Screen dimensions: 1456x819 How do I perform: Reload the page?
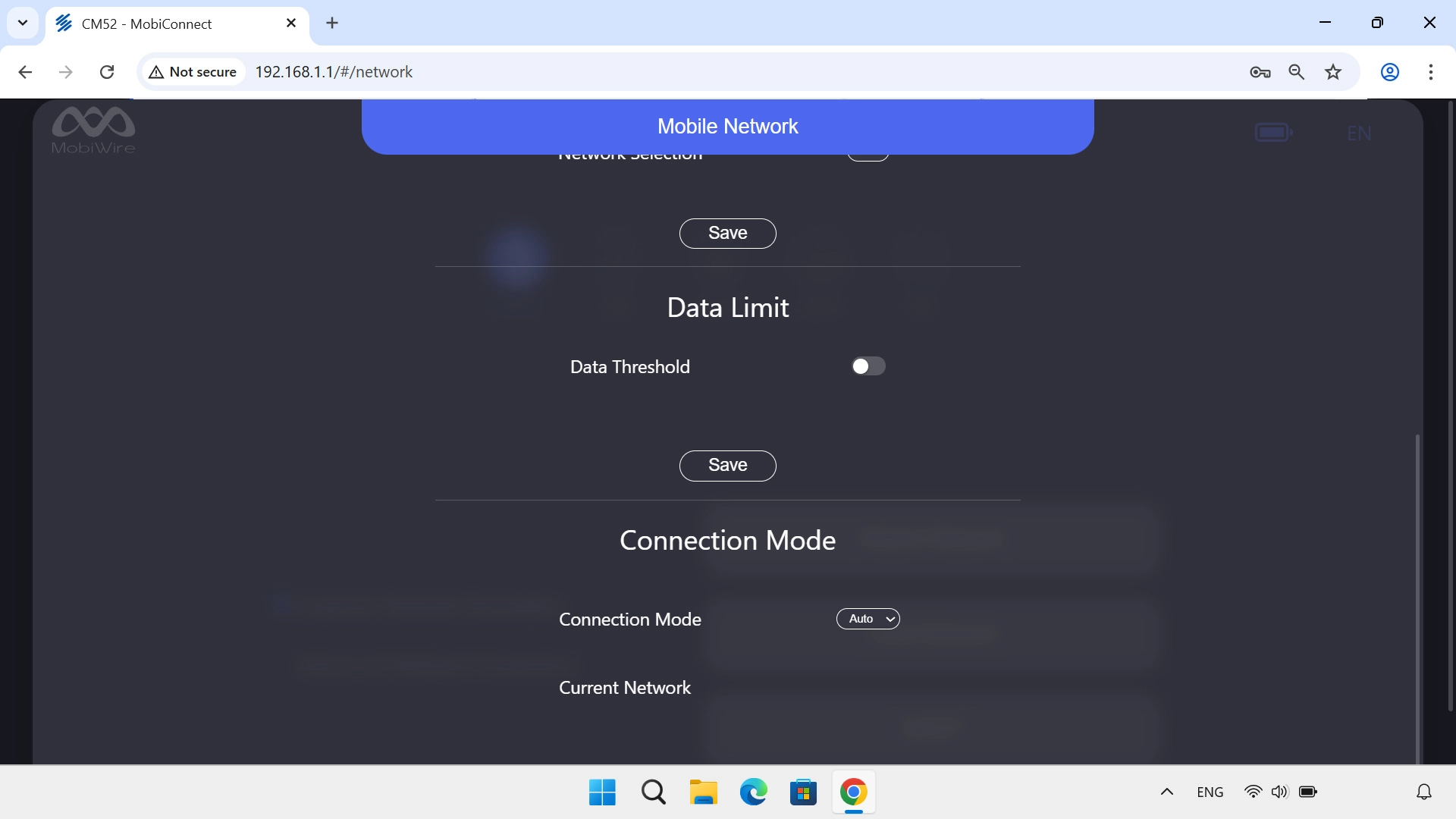[107, 72]
